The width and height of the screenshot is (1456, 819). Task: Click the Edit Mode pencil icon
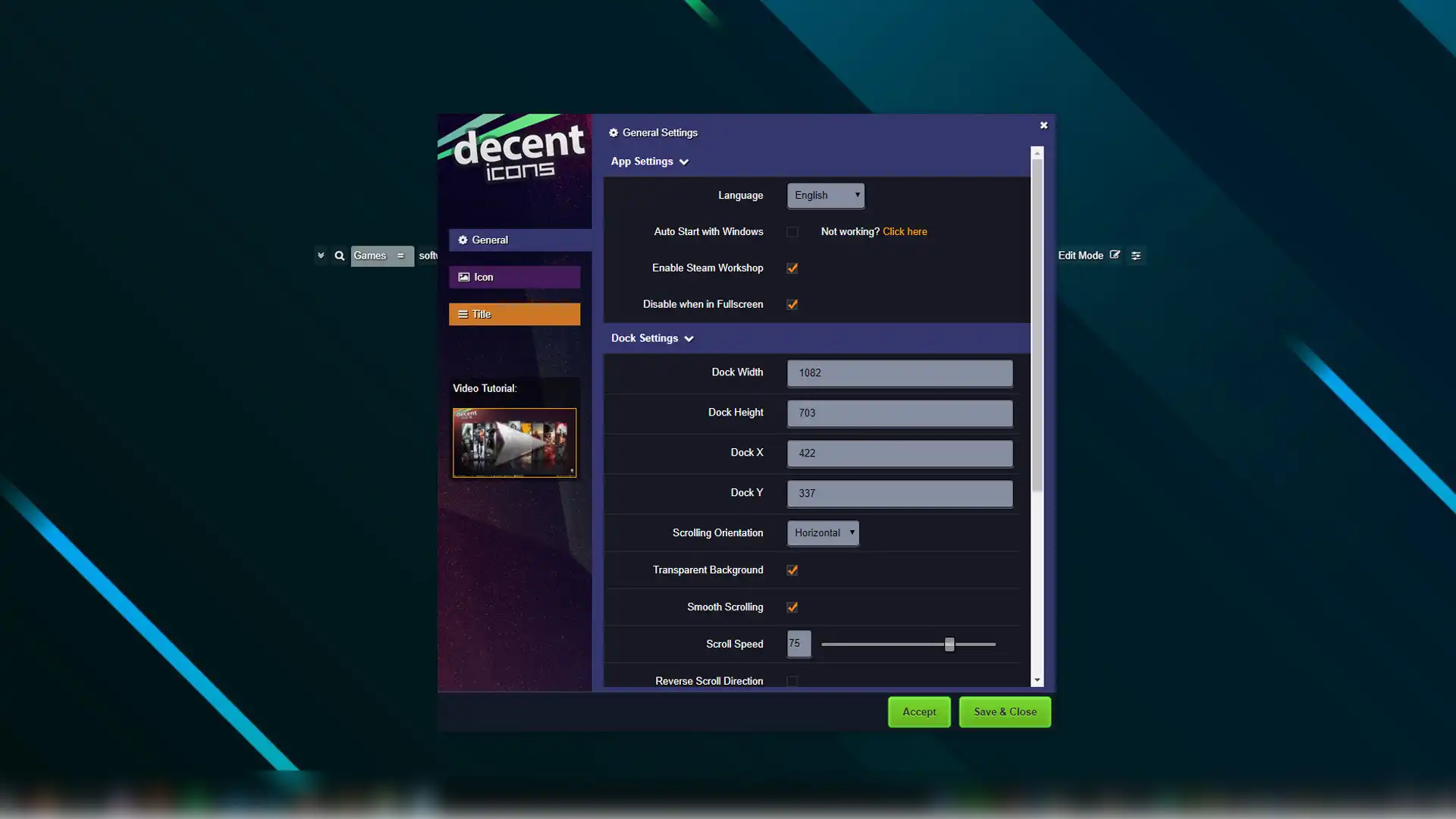point(1114,255)
